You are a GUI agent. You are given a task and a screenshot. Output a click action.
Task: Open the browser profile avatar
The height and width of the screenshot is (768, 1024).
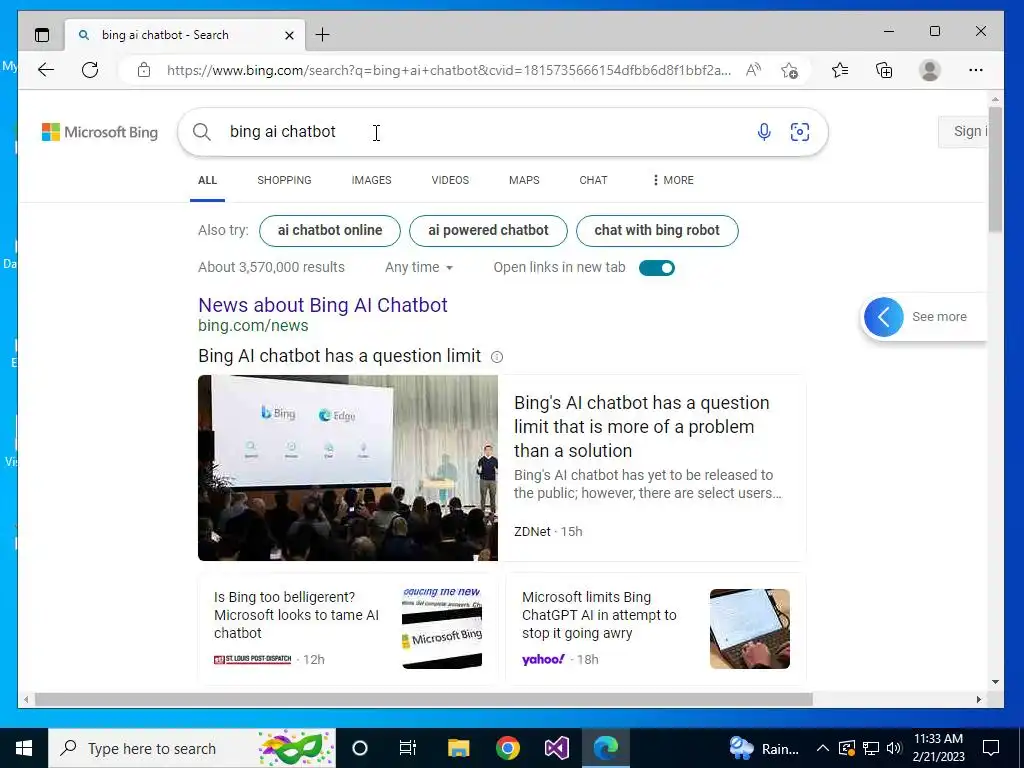pos(929,70)
